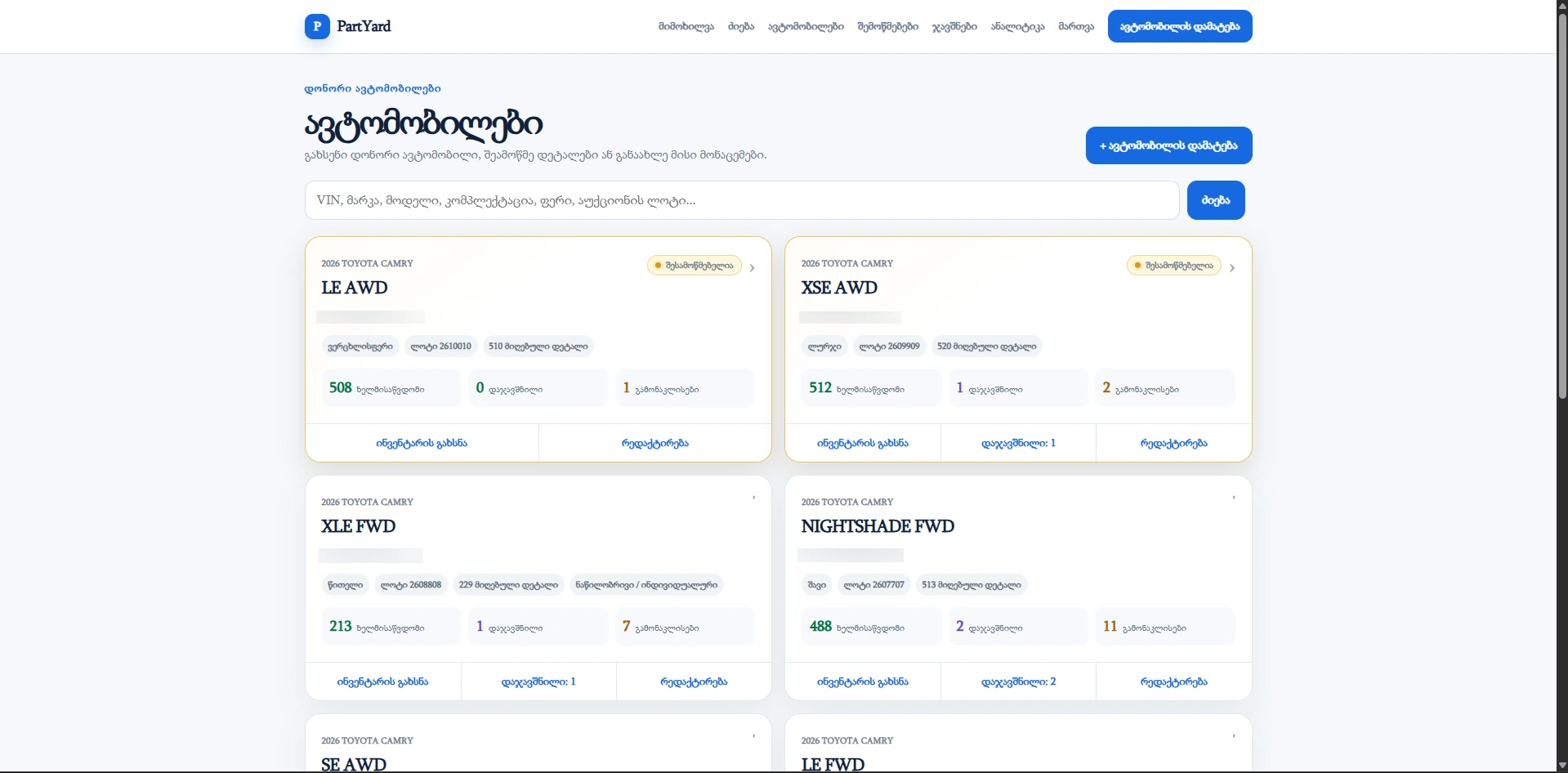The height and width of the screenshot is (773, 1568).
Task: Click the ლოტი 2609909 chip
Action: coord(889,346)
